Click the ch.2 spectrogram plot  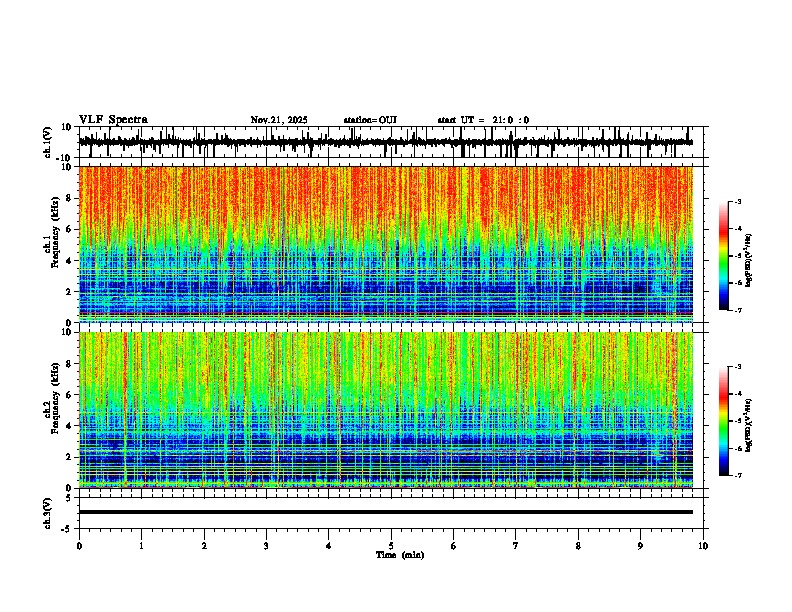tap(386, 410)
